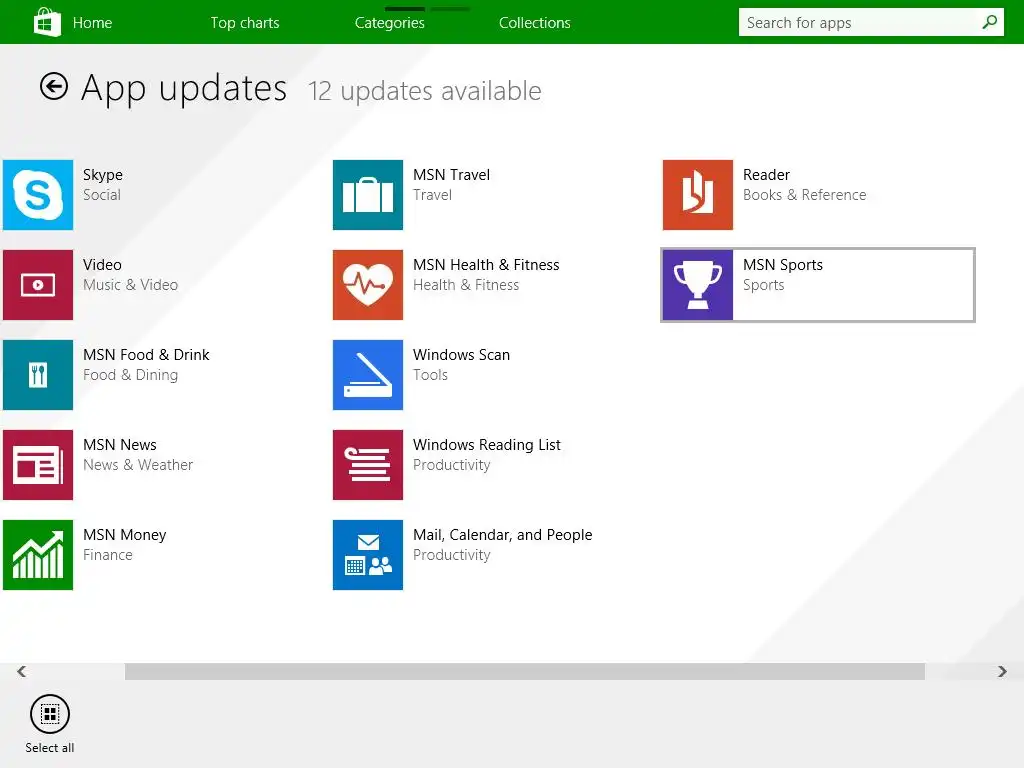
Task: Click the Select all circle icon
Action: click(x=50, y=714)
